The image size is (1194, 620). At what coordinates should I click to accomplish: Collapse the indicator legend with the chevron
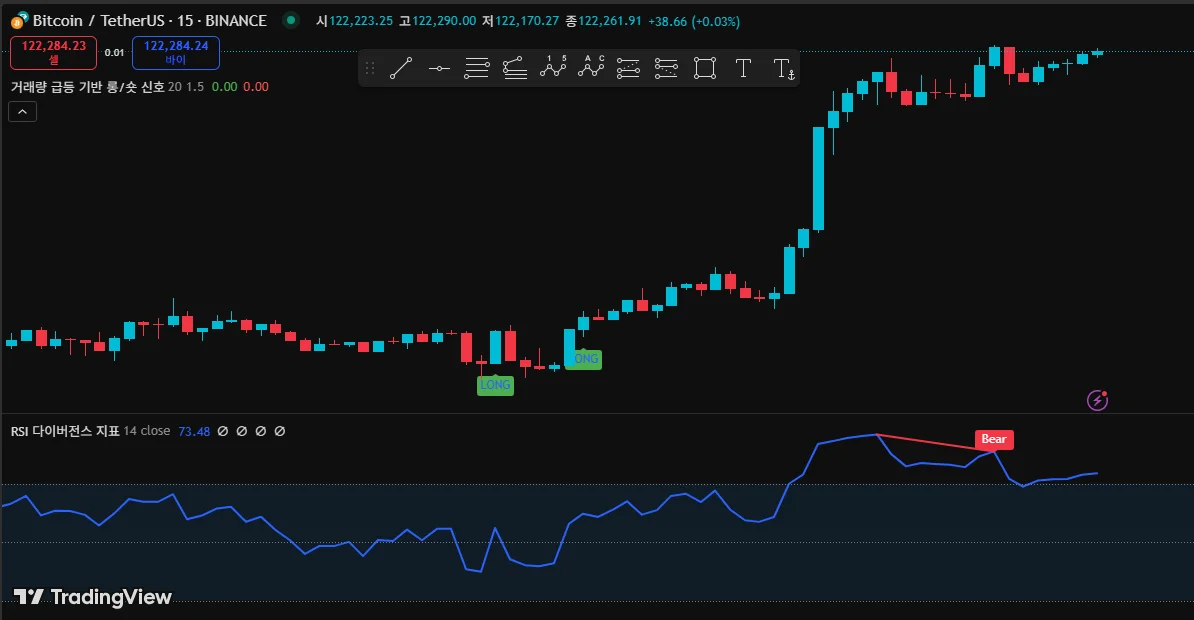pyautogui.click(x=22, y=112)
